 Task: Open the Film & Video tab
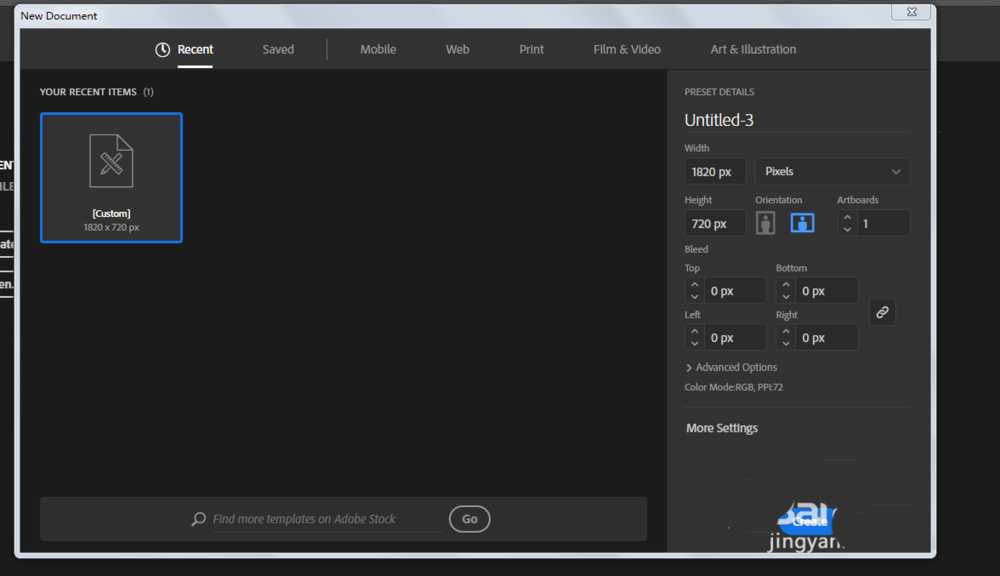[x=627, y=49]
